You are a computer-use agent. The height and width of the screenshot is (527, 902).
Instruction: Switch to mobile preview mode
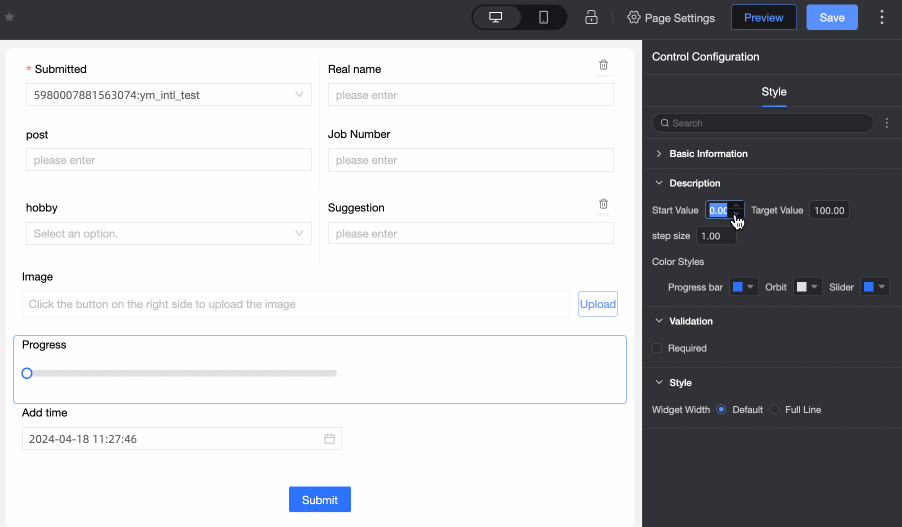543,18
